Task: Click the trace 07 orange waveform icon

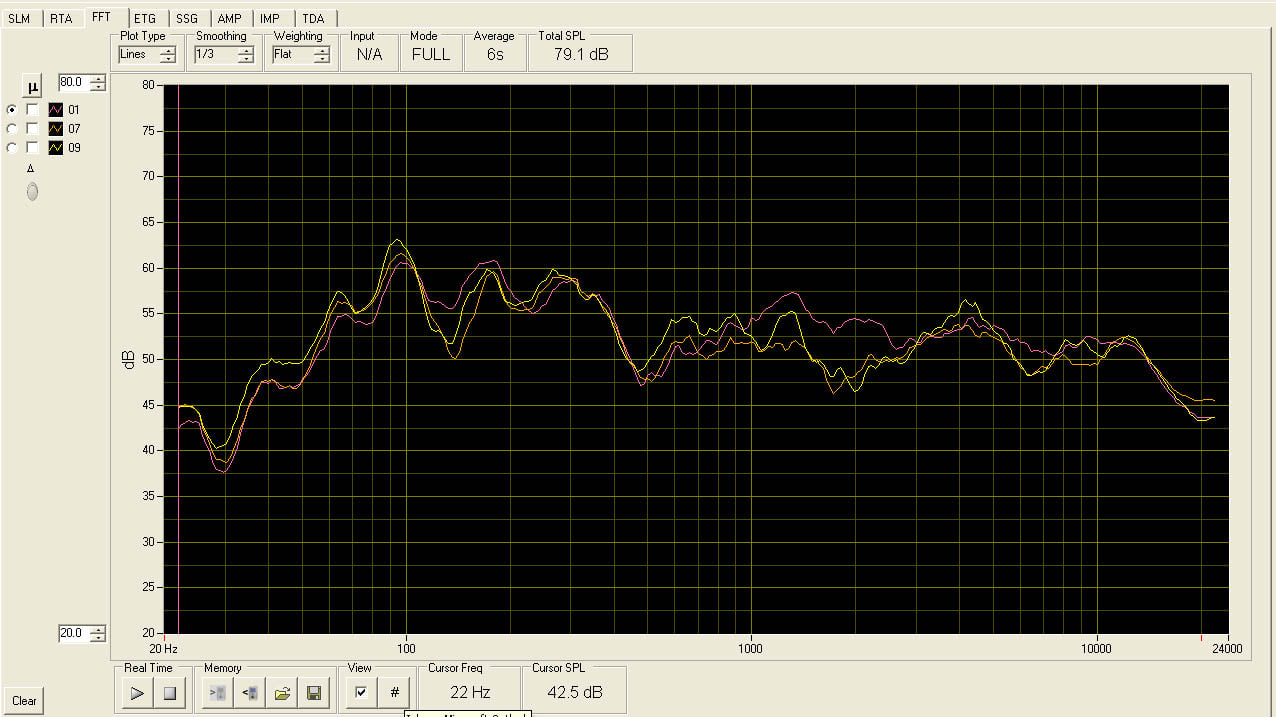Action: tap(56, 129)
